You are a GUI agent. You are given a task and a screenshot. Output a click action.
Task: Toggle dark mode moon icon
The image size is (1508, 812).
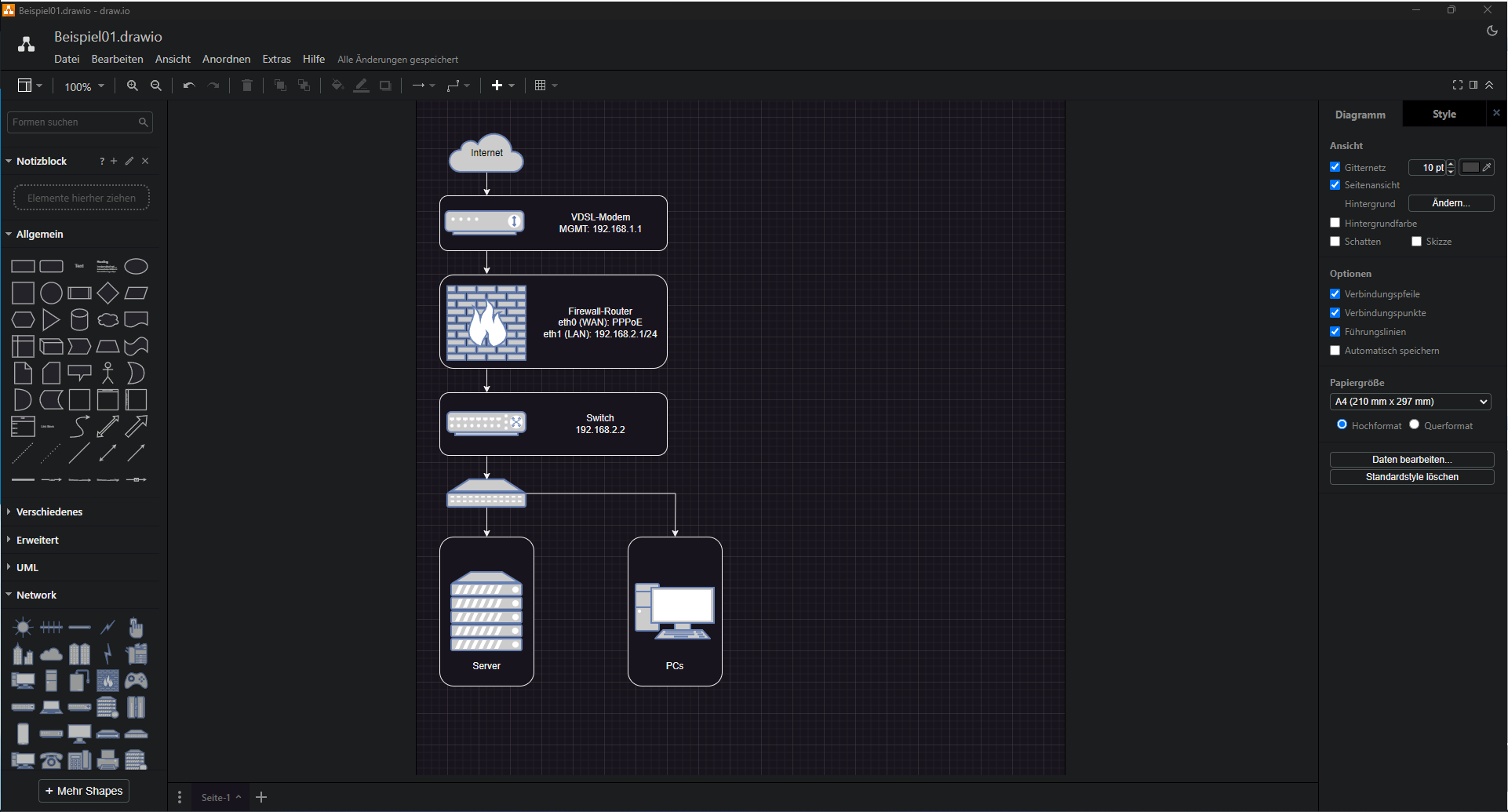coord(1492,31)
